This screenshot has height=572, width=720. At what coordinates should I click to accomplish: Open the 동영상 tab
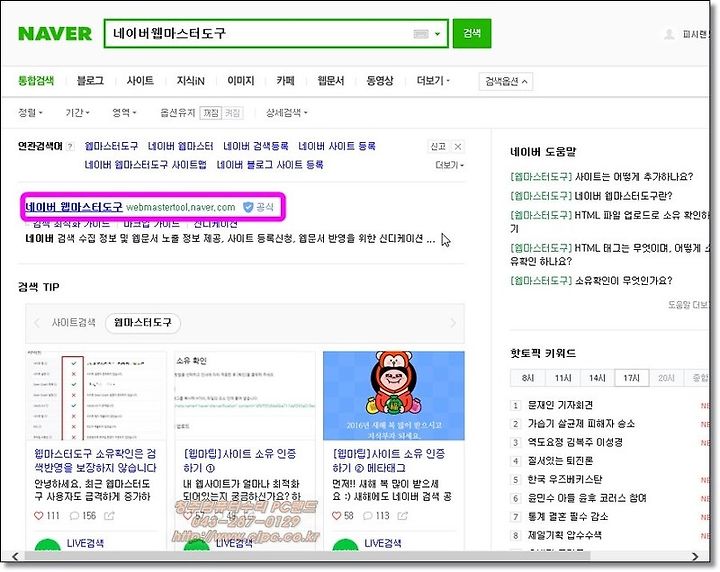[x=380, y=81]
